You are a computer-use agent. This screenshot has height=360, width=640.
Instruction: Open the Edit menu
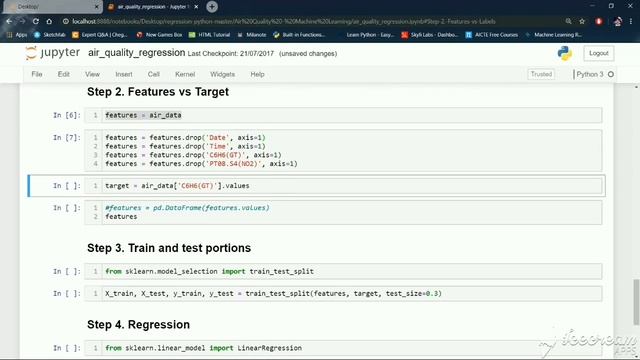pyautogui.click(x=63, y=74)
